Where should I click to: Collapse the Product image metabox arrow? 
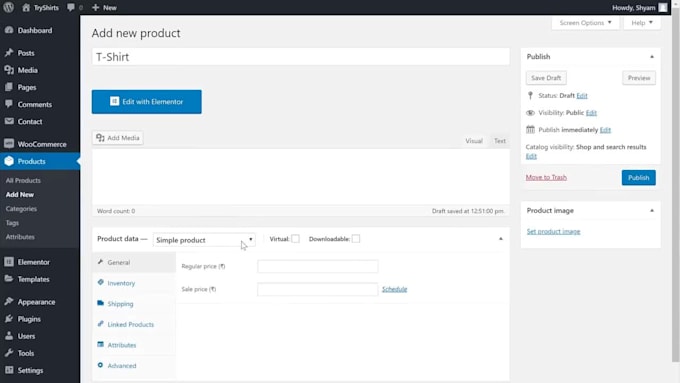[x=652, y=210]
